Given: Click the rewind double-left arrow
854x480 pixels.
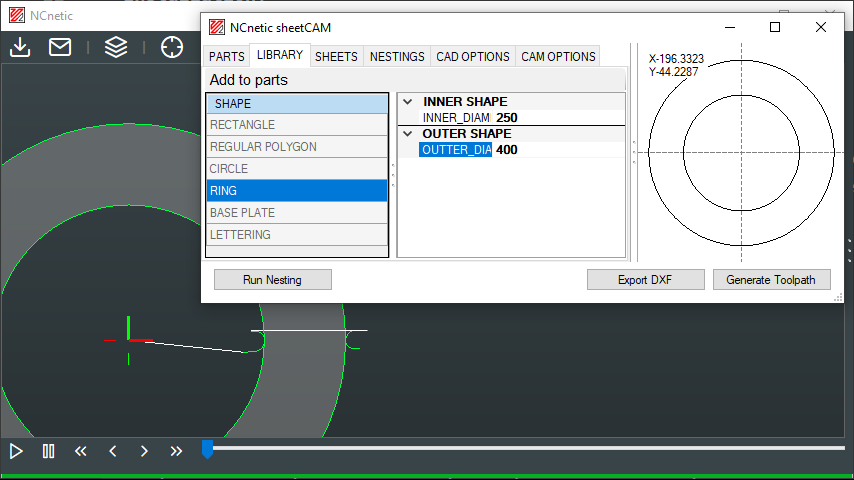Looking at the screenshot, I should tap(81, 451).
